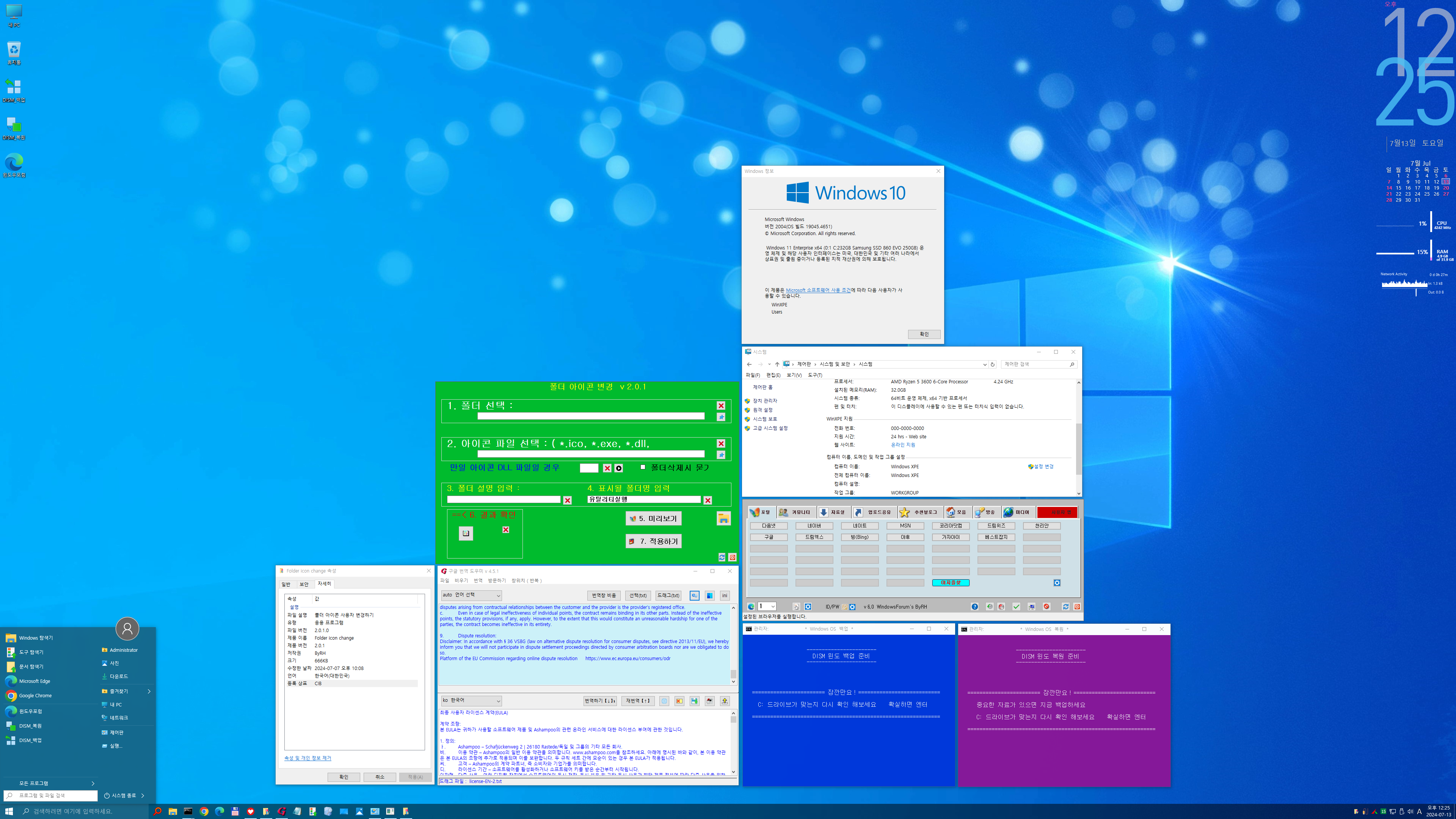Click the result check grid icon under '6. 결과 확인'
This screenshot has width=1456, height=819.
click(x=466, y=533)
